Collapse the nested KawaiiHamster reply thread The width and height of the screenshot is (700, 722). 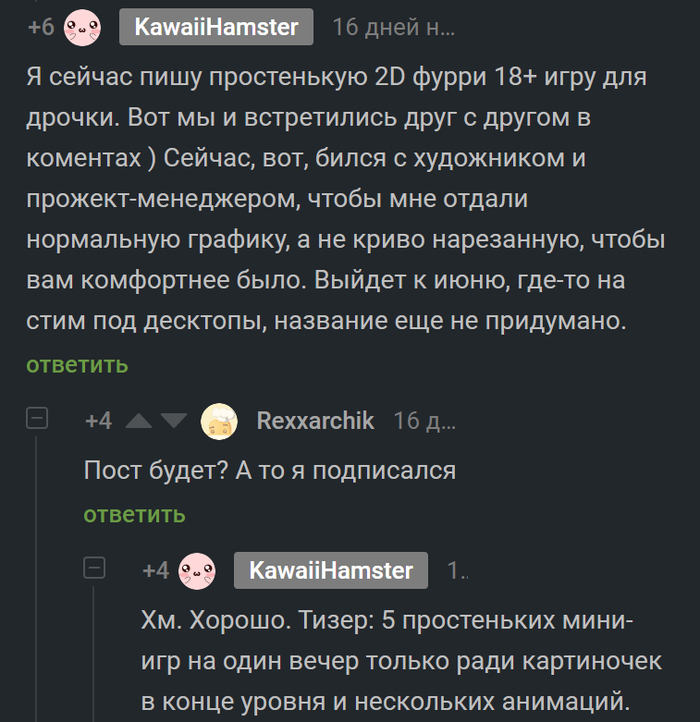[94, 569]
